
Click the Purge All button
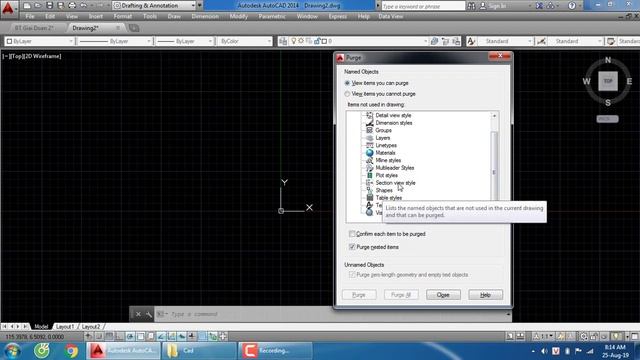pos(401,295)
